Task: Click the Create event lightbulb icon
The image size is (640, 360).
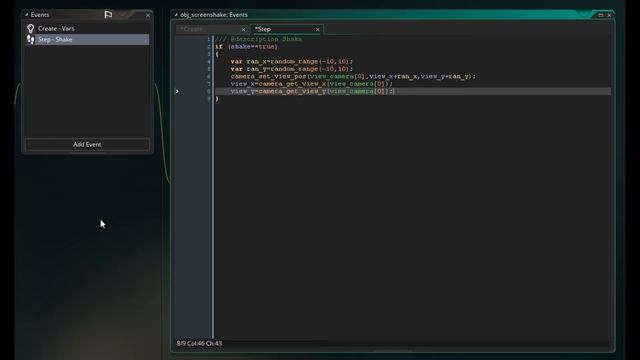Action: point(31,29)
